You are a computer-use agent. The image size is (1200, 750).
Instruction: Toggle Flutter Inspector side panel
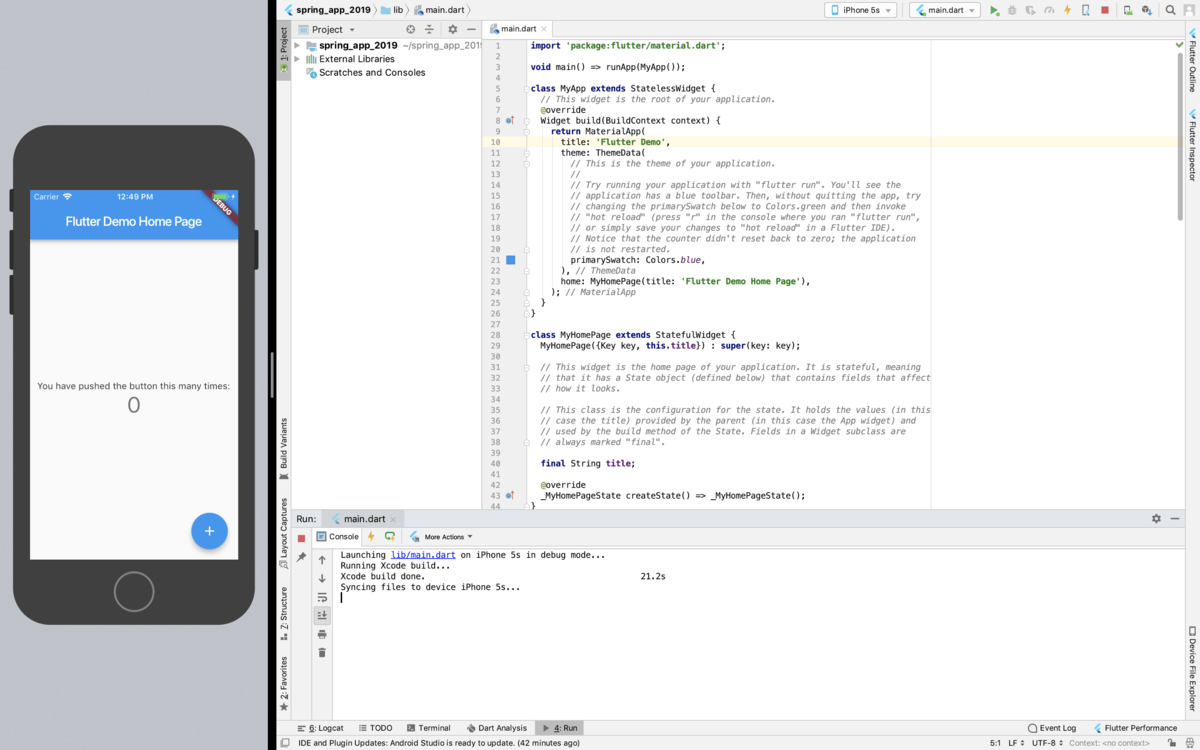[x=1192, y=146]
